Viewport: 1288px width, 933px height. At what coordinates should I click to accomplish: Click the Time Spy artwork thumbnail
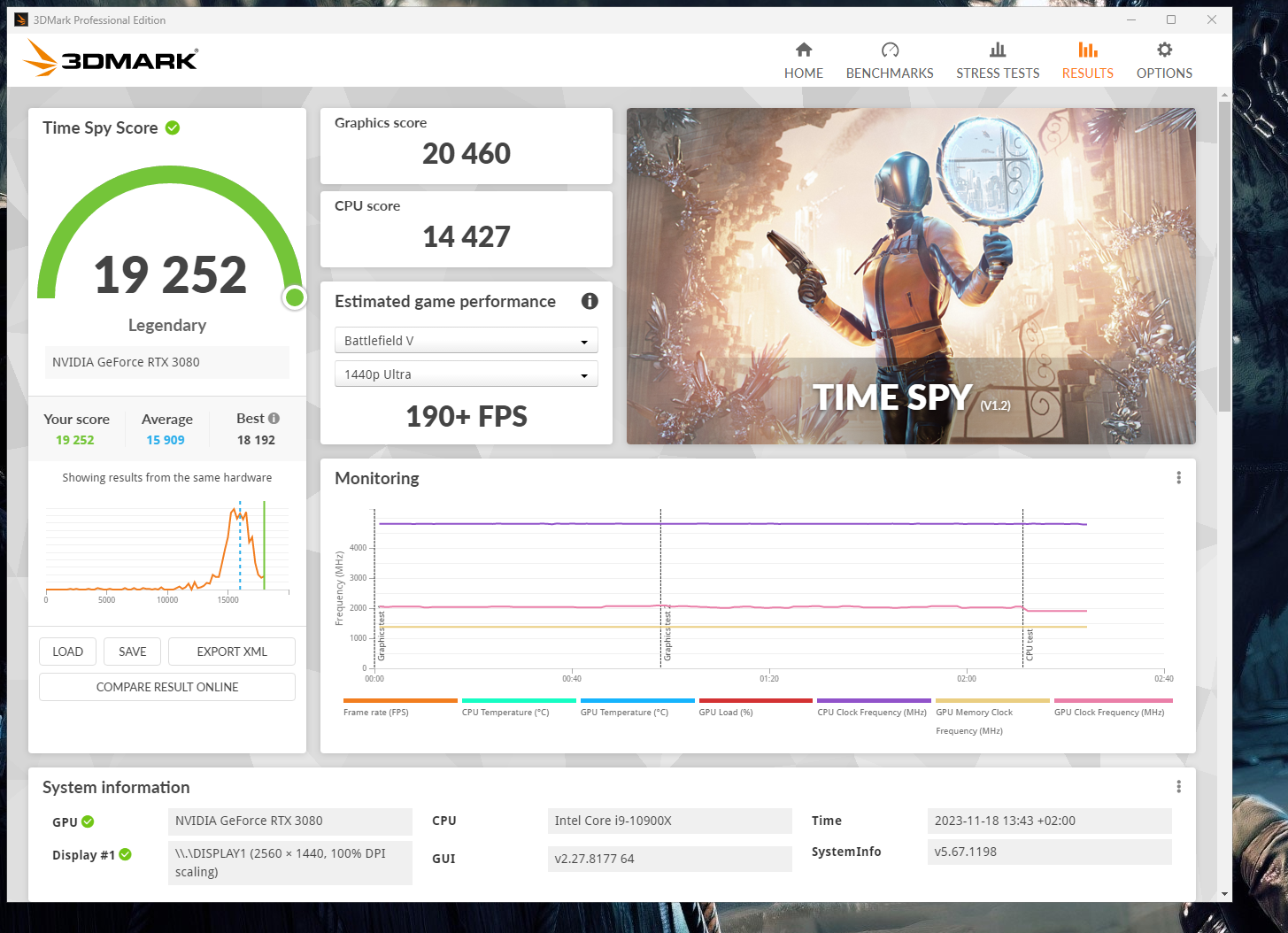pos(911,276)
